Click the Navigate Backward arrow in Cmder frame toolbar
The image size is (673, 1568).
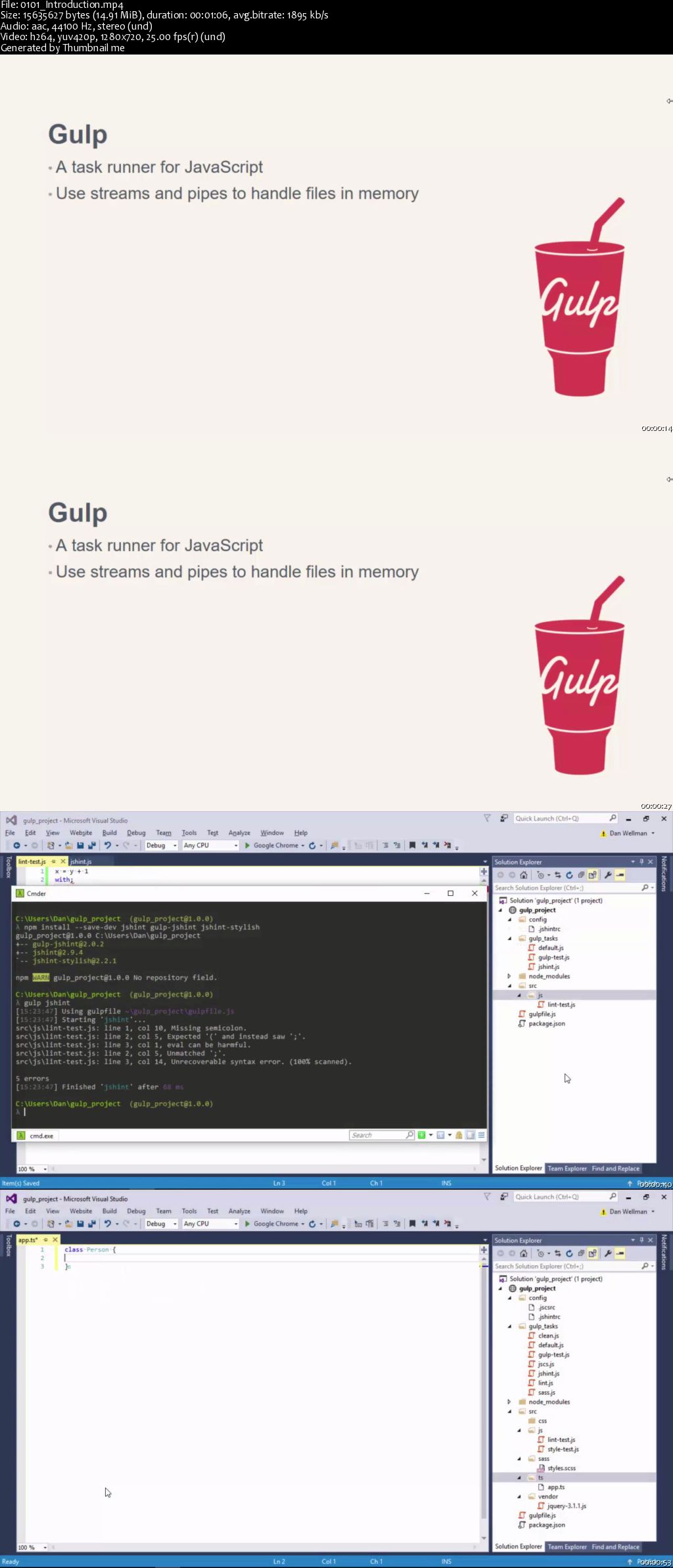[16, 845]
